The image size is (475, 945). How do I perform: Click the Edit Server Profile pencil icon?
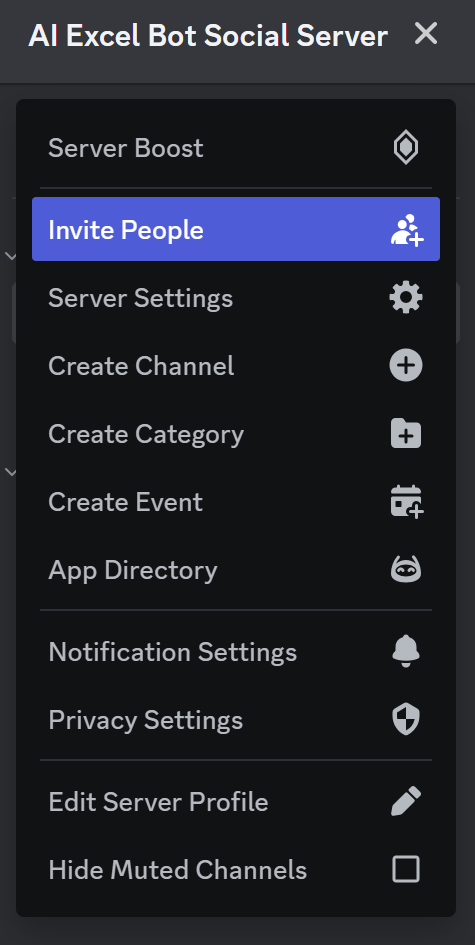(406, 802)
